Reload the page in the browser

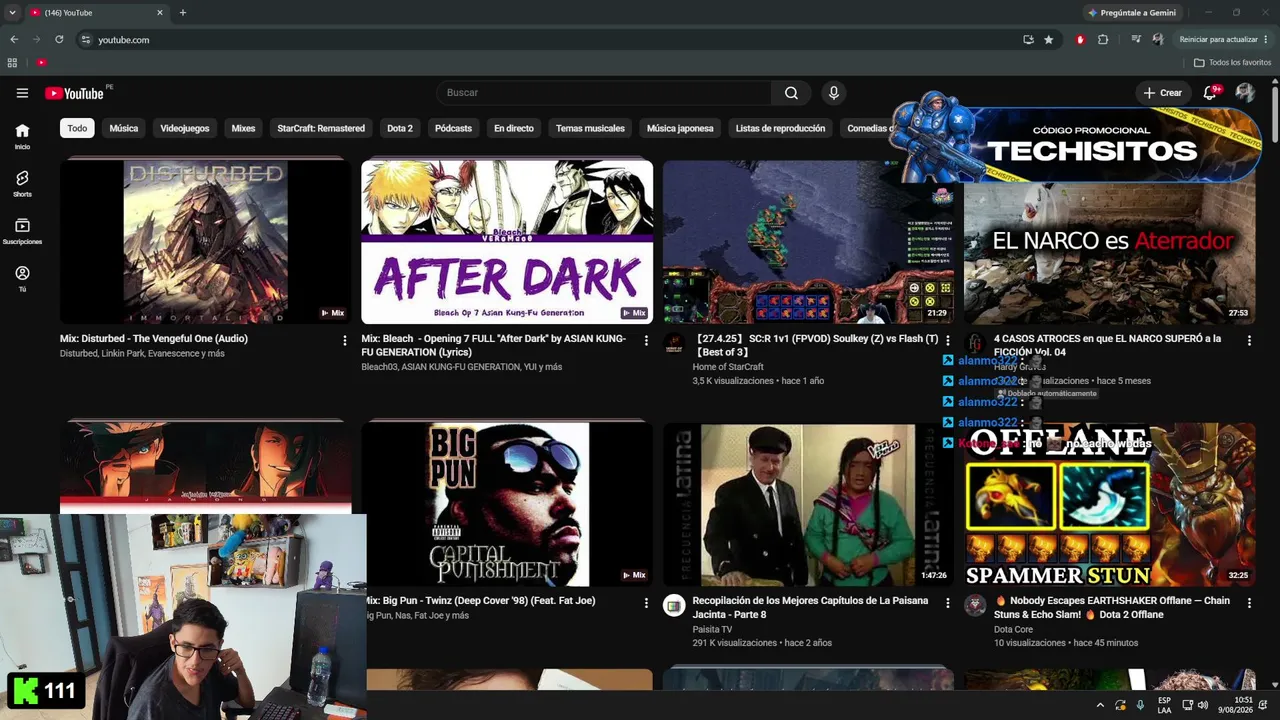click(59, 39)
